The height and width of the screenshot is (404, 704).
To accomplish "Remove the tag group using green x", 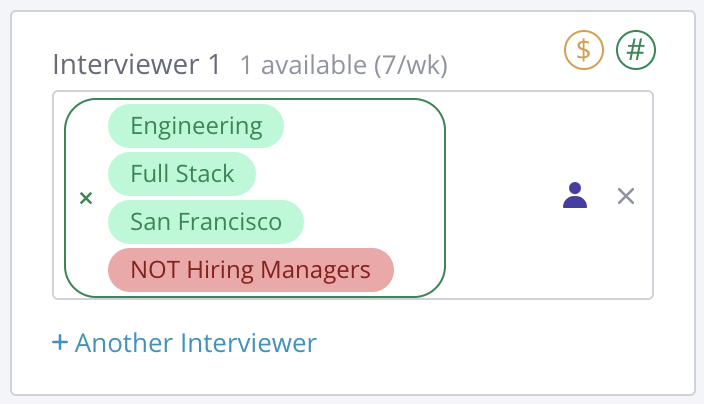I will 86,198.
